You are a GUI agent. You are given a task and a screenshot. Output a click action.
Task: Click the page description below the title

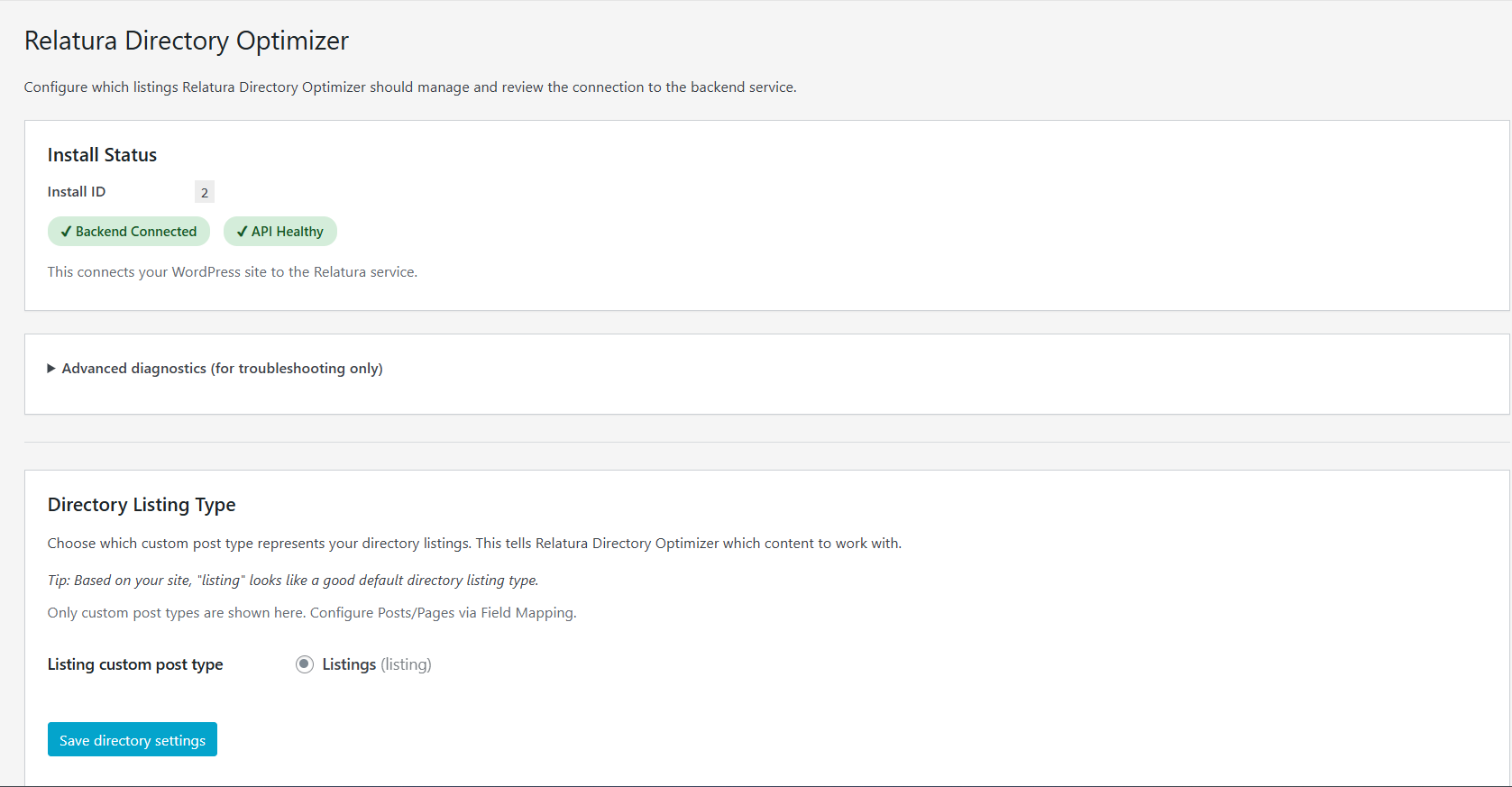click(x=410, y=87)
